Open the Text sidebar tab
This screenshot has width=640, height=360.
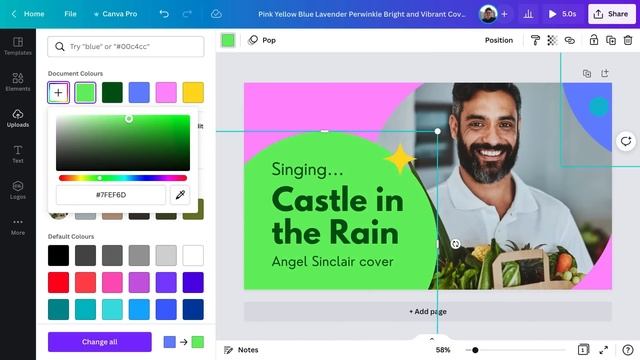pyautogui.click(x=18, y=154)
